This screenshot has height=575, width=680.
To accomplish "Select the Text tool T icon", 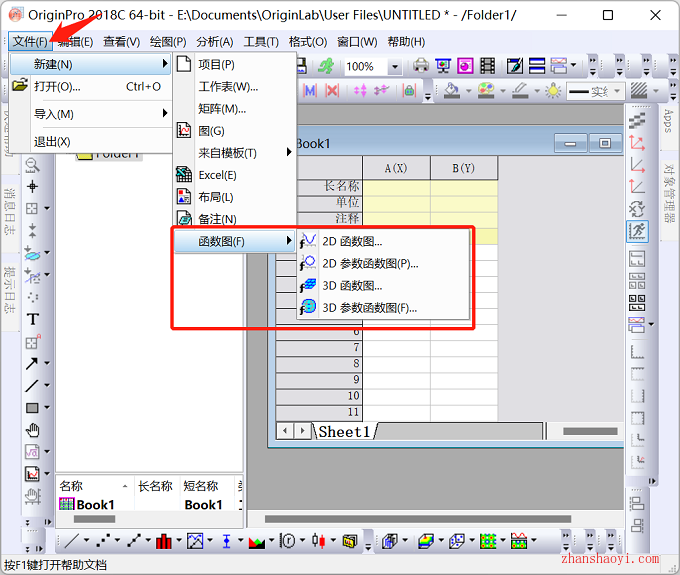I will [x=33, y=320].
